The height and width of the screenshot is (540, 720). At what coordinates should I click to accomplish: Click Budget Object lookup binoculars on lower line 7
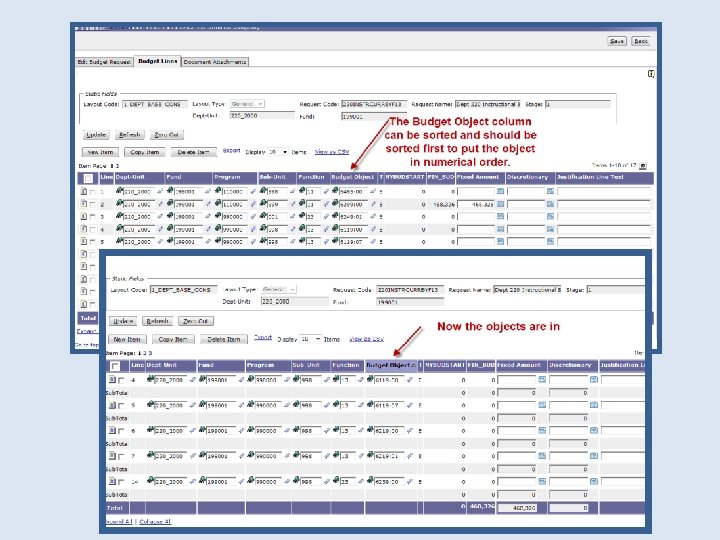[370, 455]
